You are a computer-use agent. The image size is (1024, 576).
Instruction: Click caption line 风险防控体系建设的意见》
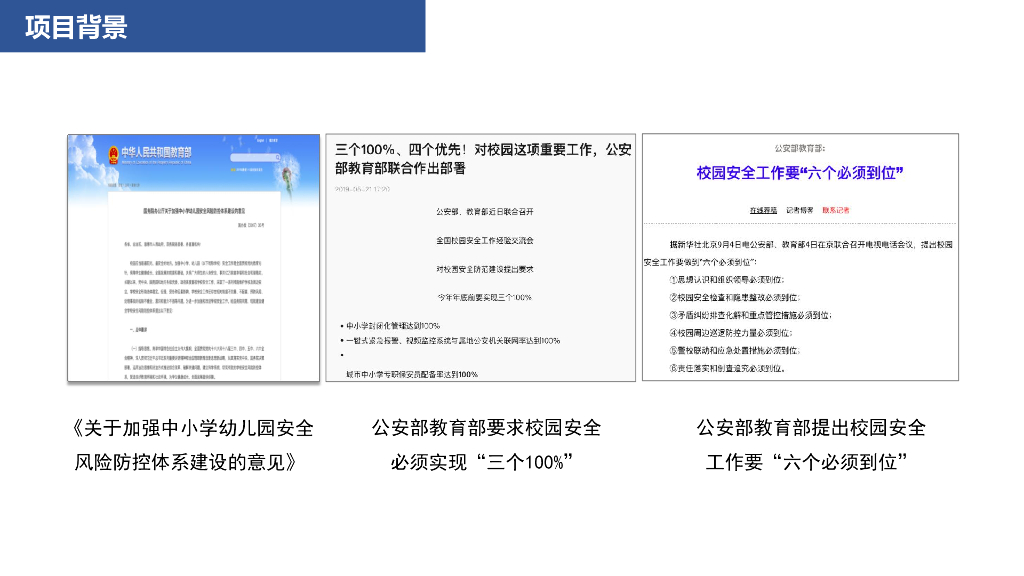pos(187,462)
